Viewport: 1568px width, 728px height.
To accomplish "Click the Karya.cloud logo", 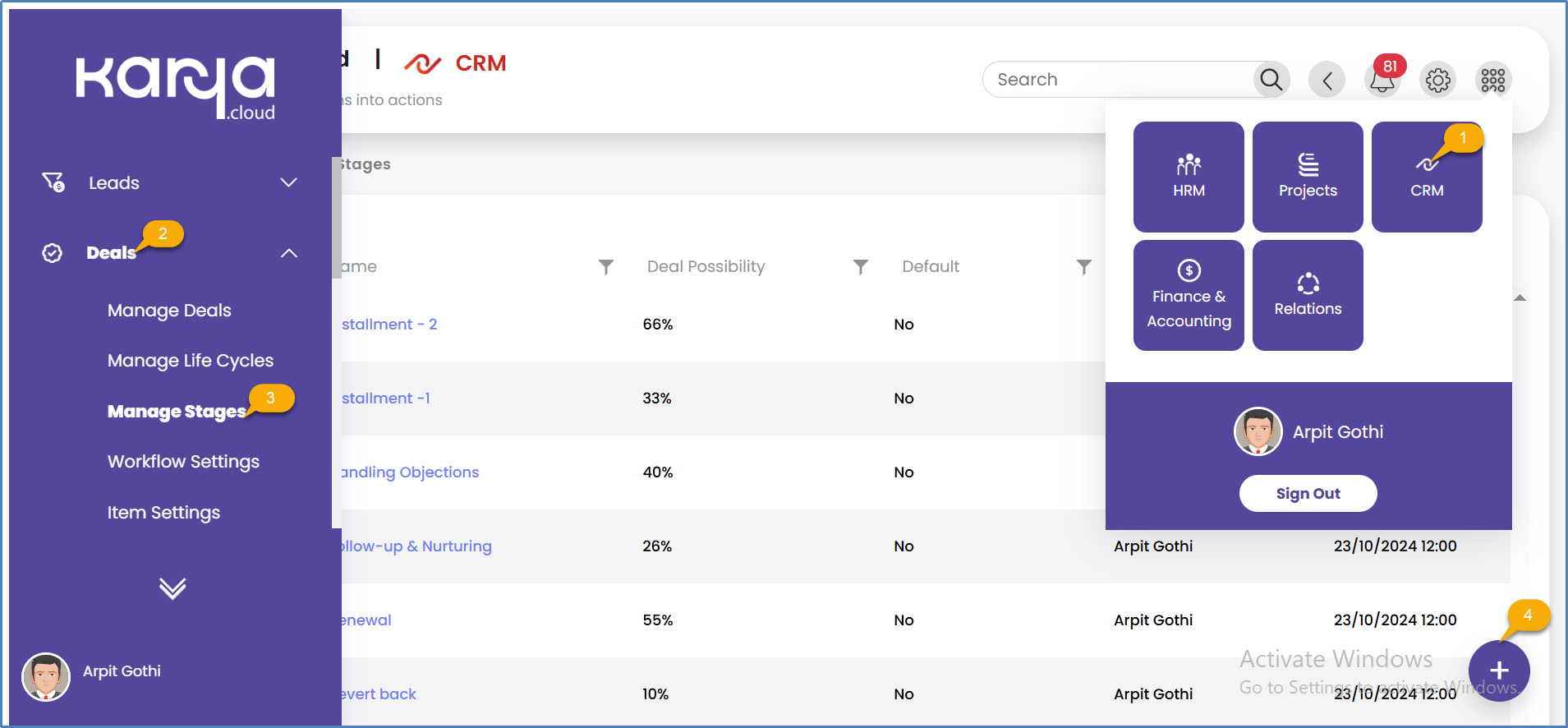I will (x=176, y=88).
